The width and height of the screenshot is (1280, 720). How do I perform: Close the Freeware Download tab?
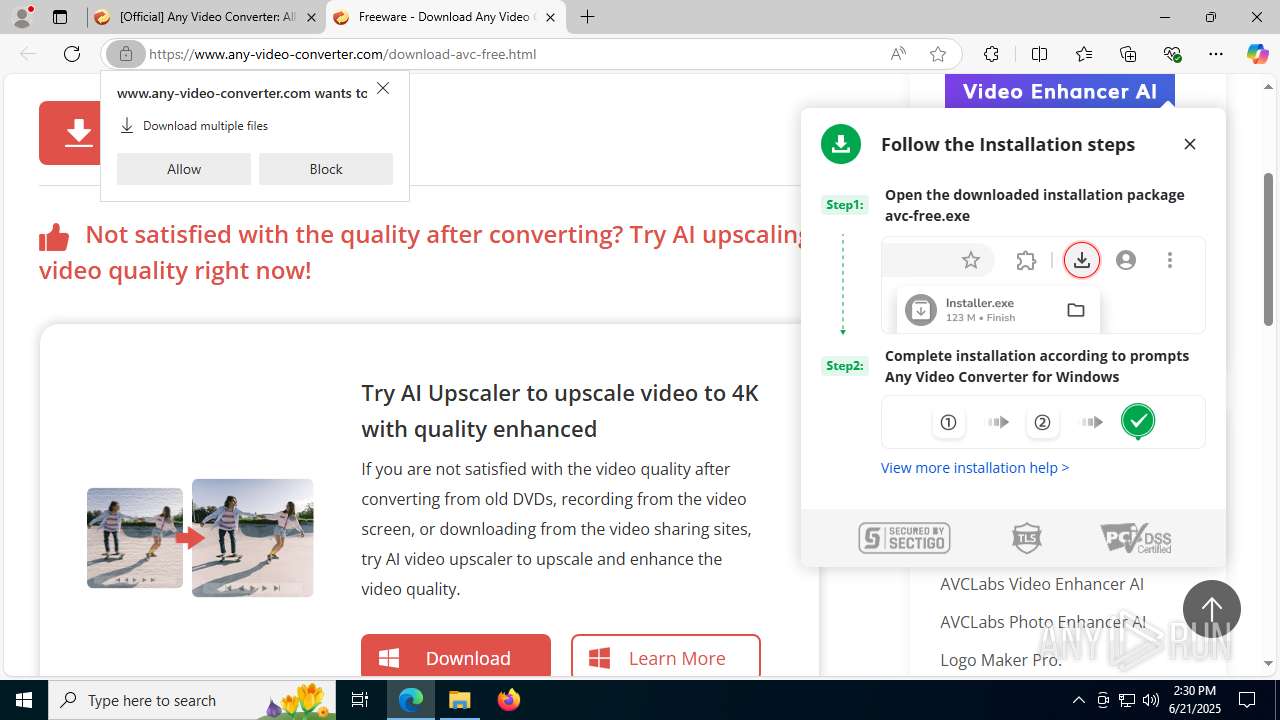tap(550, 17)
